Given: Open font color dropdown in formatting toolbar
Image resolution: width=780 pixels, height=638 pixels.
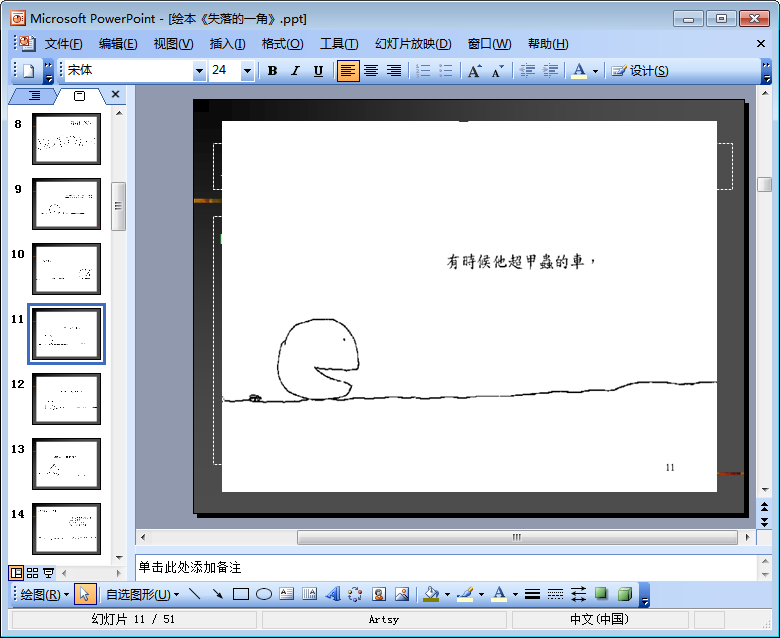Looking at the screenshot, I should tap(595, 72).
